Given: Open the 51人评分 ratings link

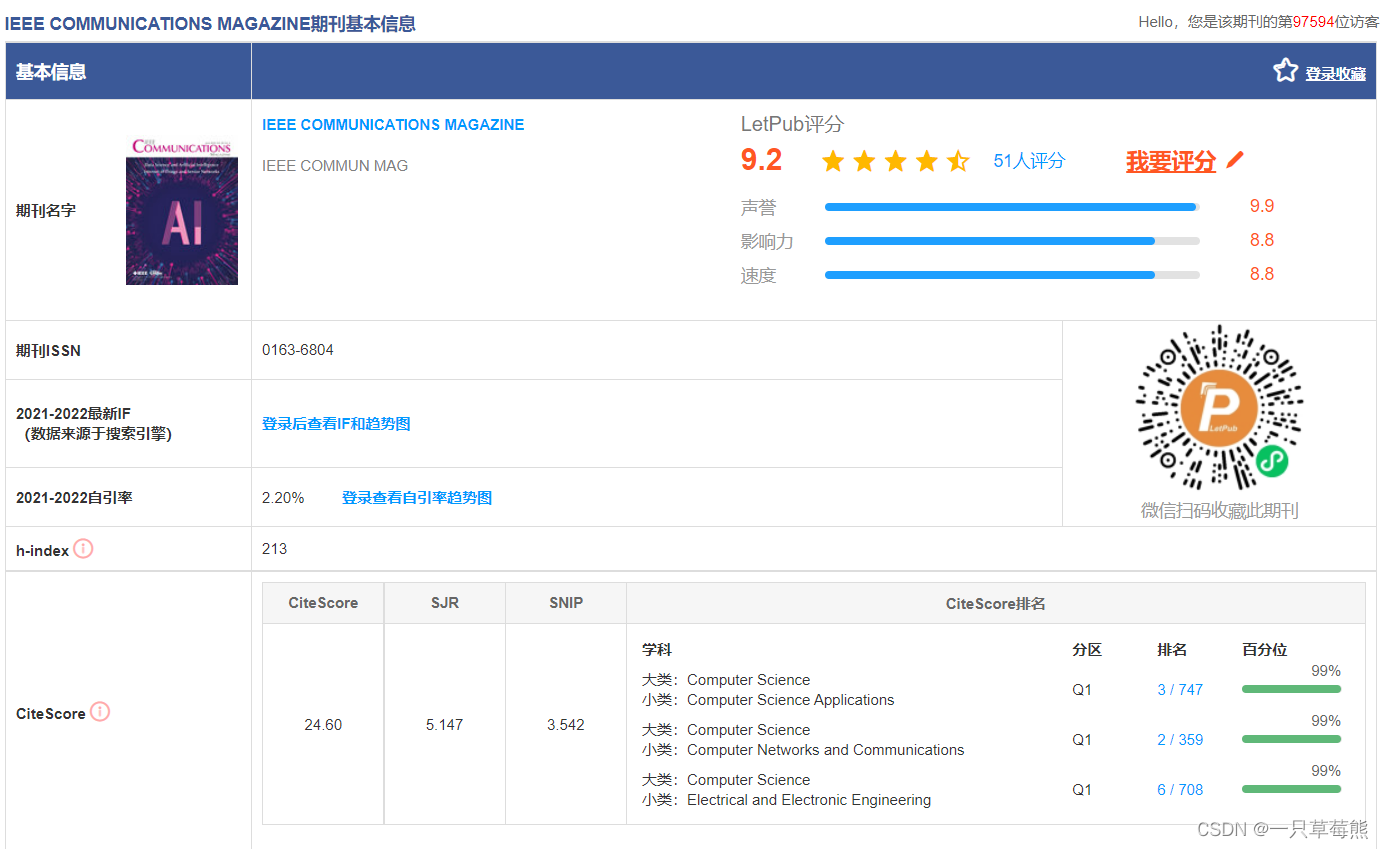Looking at the screenshot, I should click(1029, 161).
